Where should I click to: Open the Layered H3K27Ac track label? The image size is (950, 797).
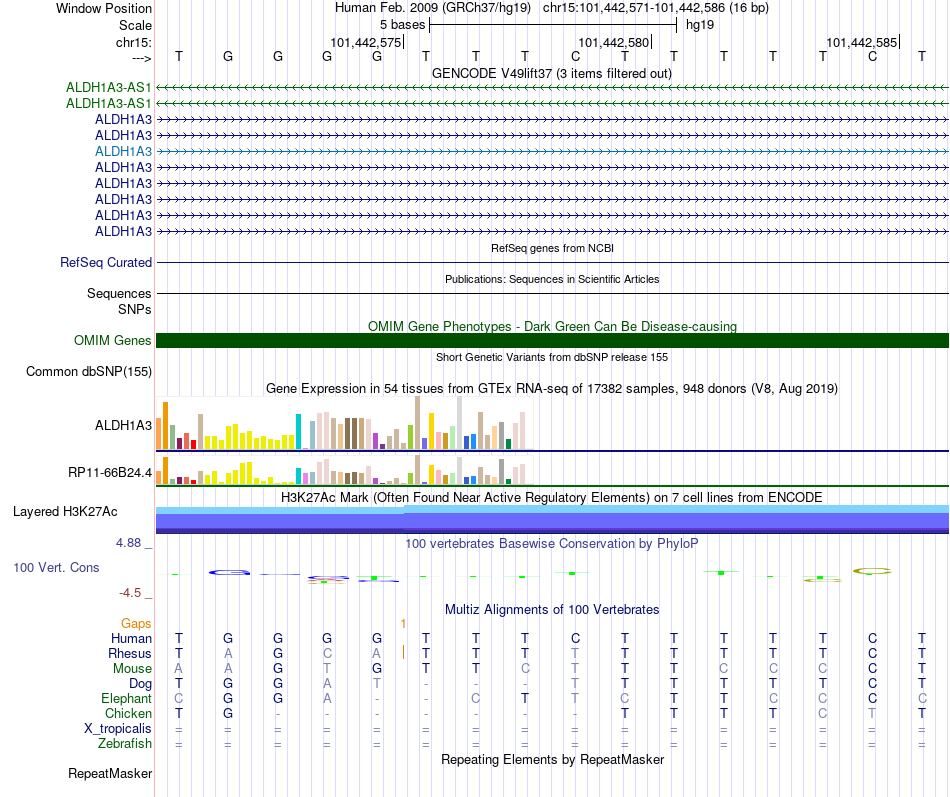pyautogui.click(x=65, y=512)
